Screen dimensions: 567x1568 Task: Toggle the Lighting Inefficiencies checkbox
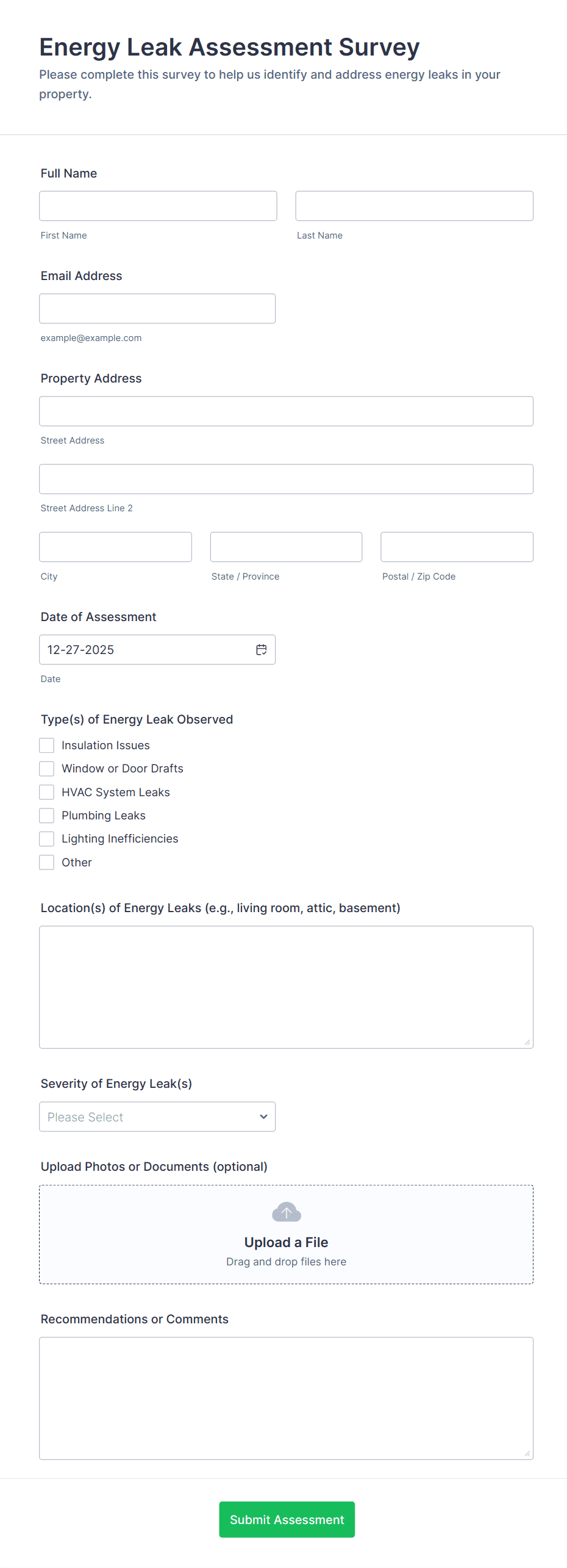[x=47, y=838]
